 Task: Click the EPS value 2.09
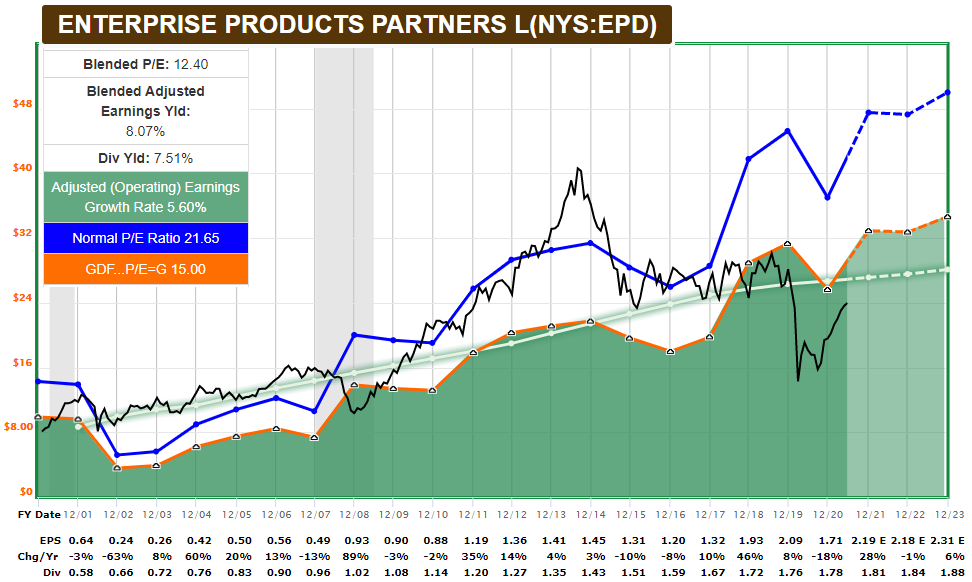pos(790,540)
